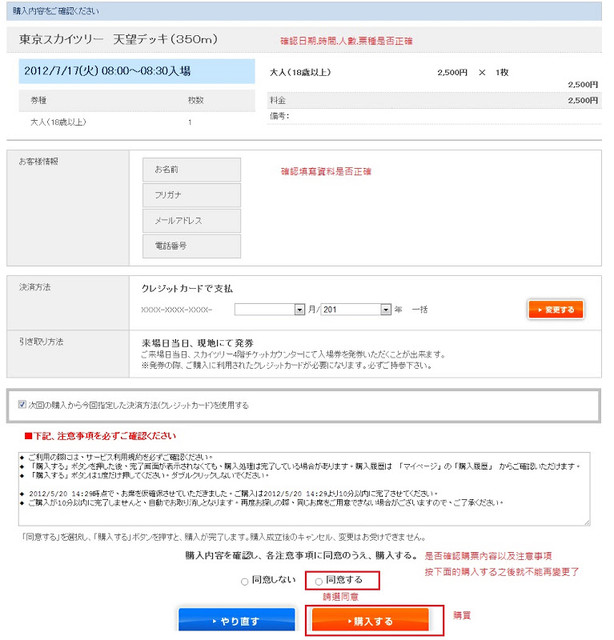This screenshot has height=640, width=614.
Task: Click the red 下記、注意事項を必ずご確認ください notice
Action: tap(100, 436)
